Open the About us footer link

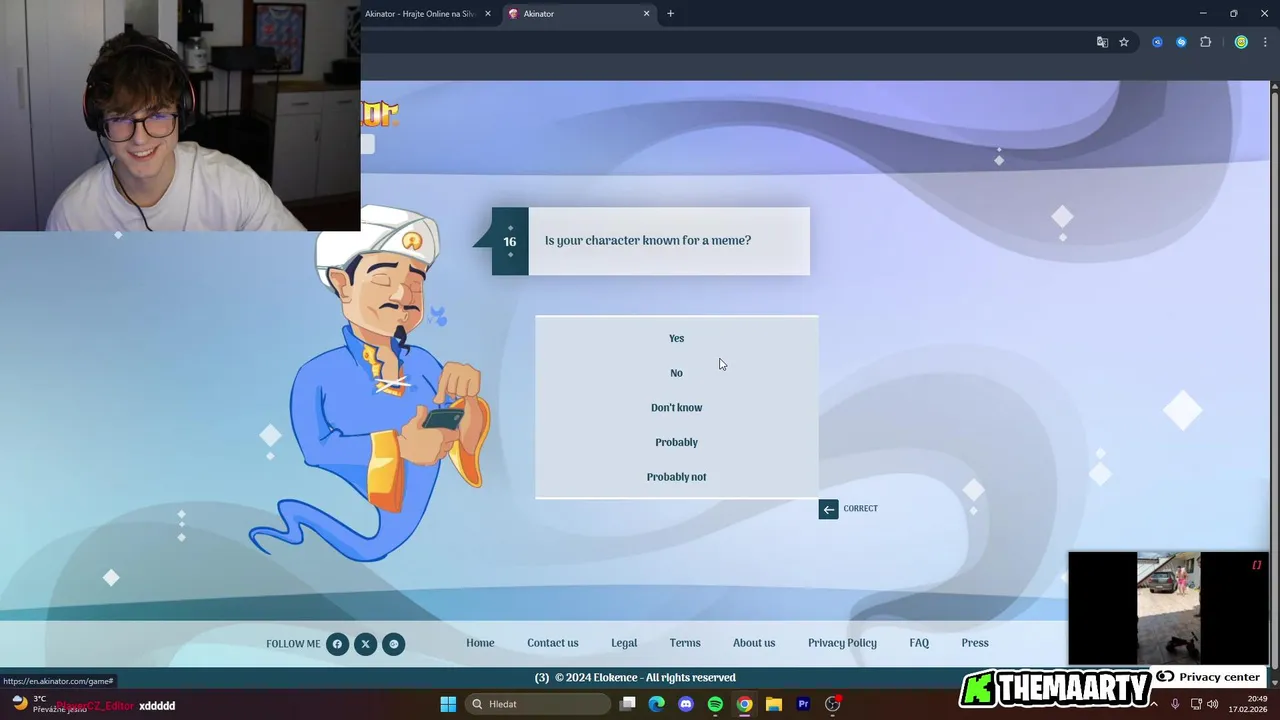[754, 643]
